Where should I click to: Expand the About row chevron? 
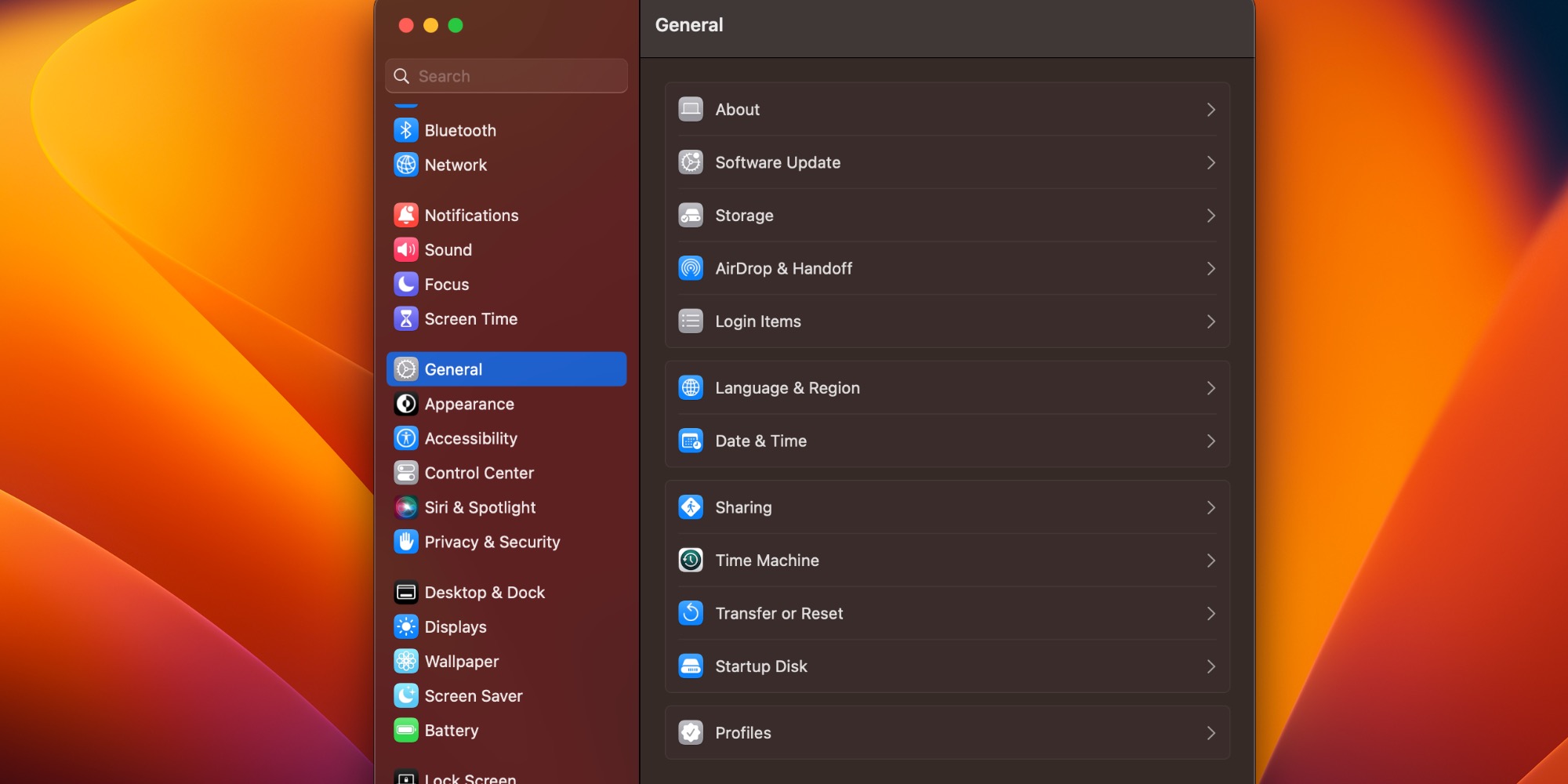click(x=1211, y=110)
